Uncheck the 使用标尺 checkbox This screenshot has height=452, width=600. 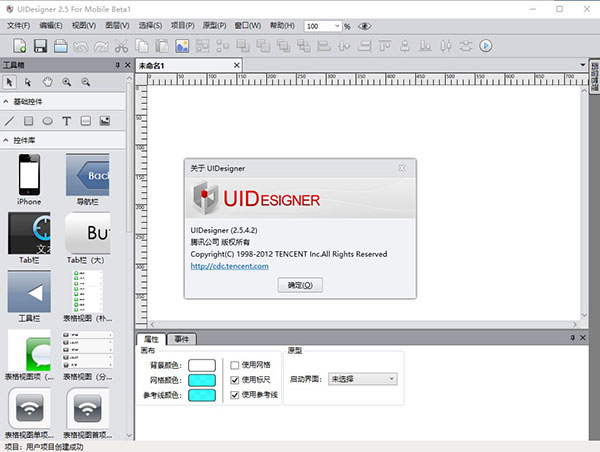(235, 380)
